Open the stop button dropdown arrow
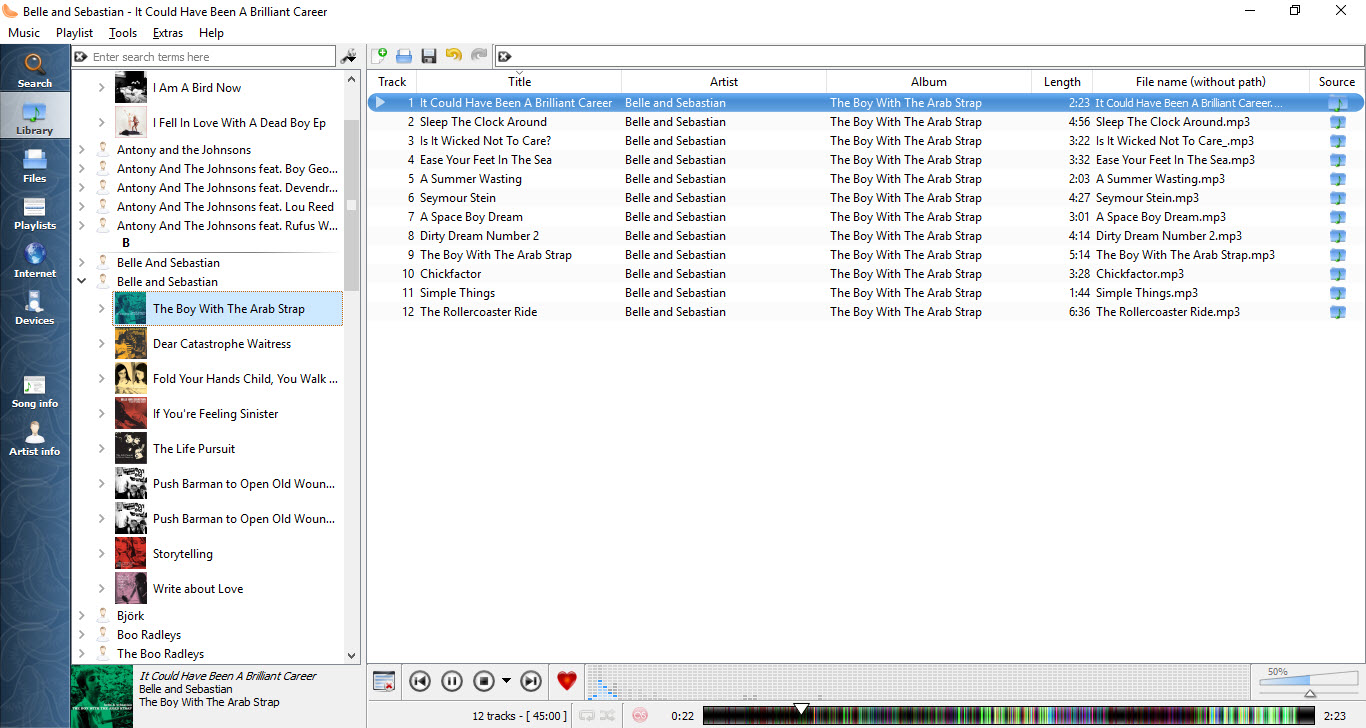 click(506, 681)
